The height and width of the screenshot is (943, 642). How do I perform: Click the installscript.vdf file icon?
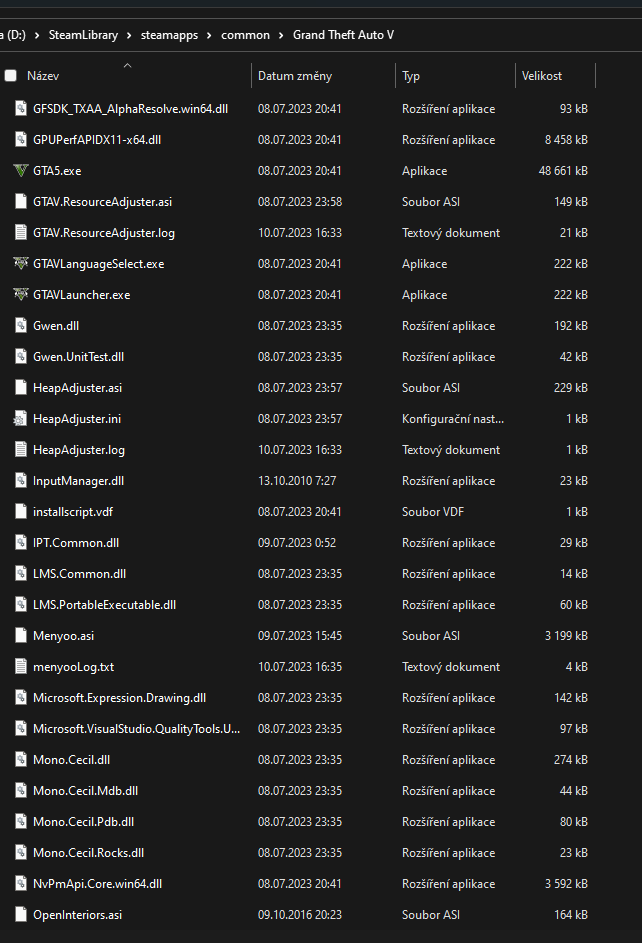(20, 512)
